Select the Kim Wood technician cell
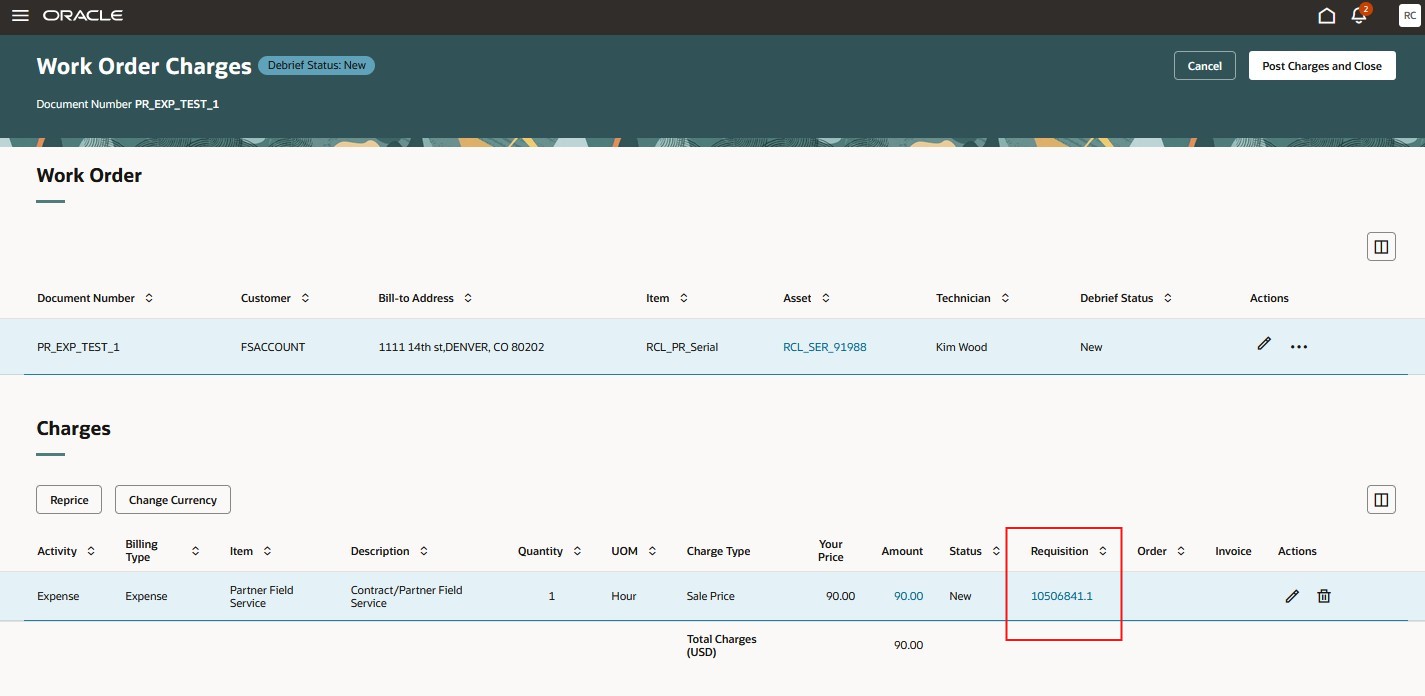 tap(961, 347)
